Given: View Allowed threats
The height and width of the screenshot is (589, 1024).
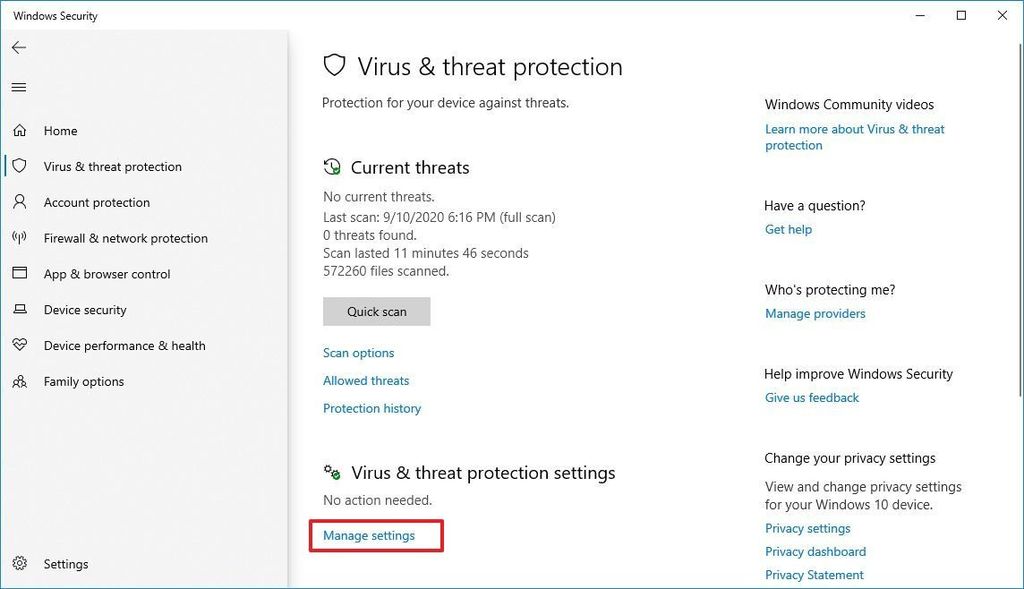Looking at the screenshot, I should coord(365,380).
